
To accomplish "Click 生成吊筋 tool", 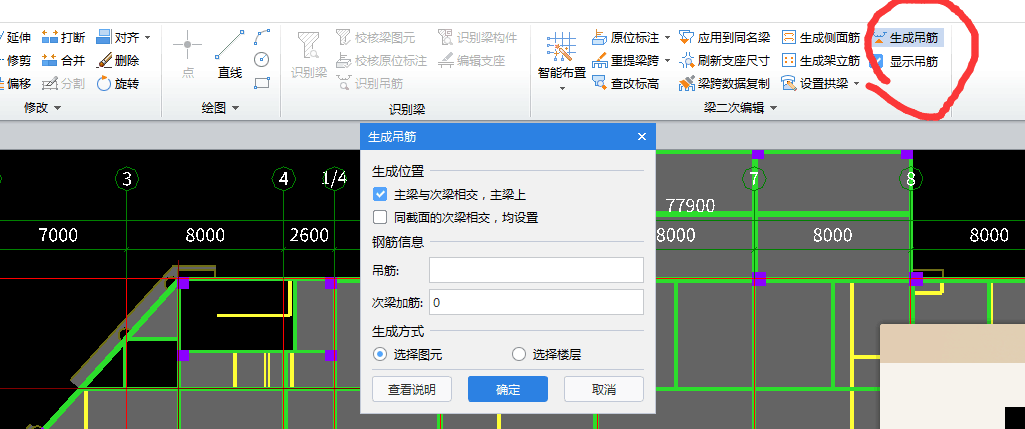I will point(906,37).
